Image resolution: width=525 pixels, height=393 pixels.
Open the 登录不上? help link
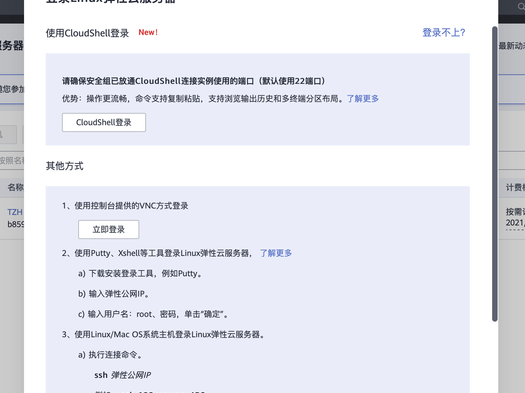point(444,32)
